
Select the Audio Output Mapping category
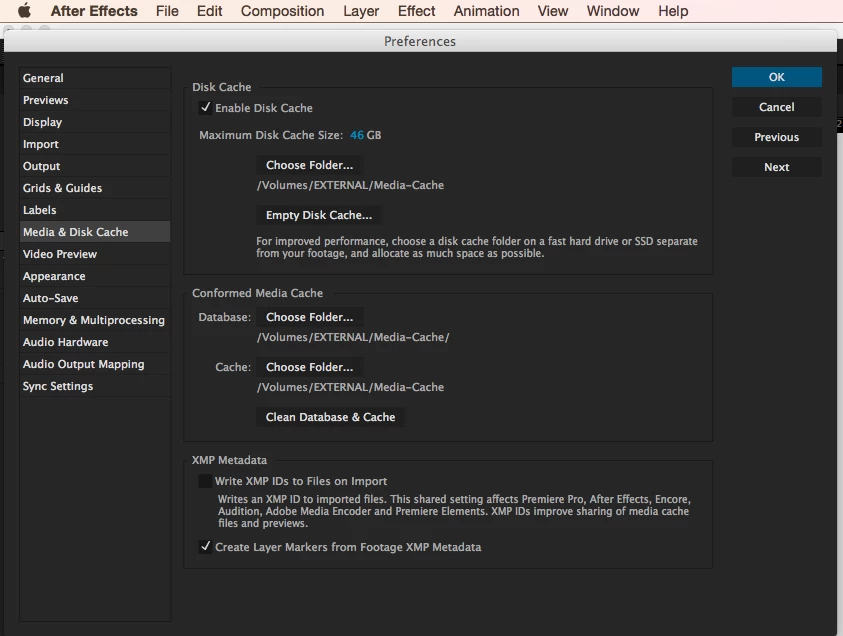coord(95,365)
